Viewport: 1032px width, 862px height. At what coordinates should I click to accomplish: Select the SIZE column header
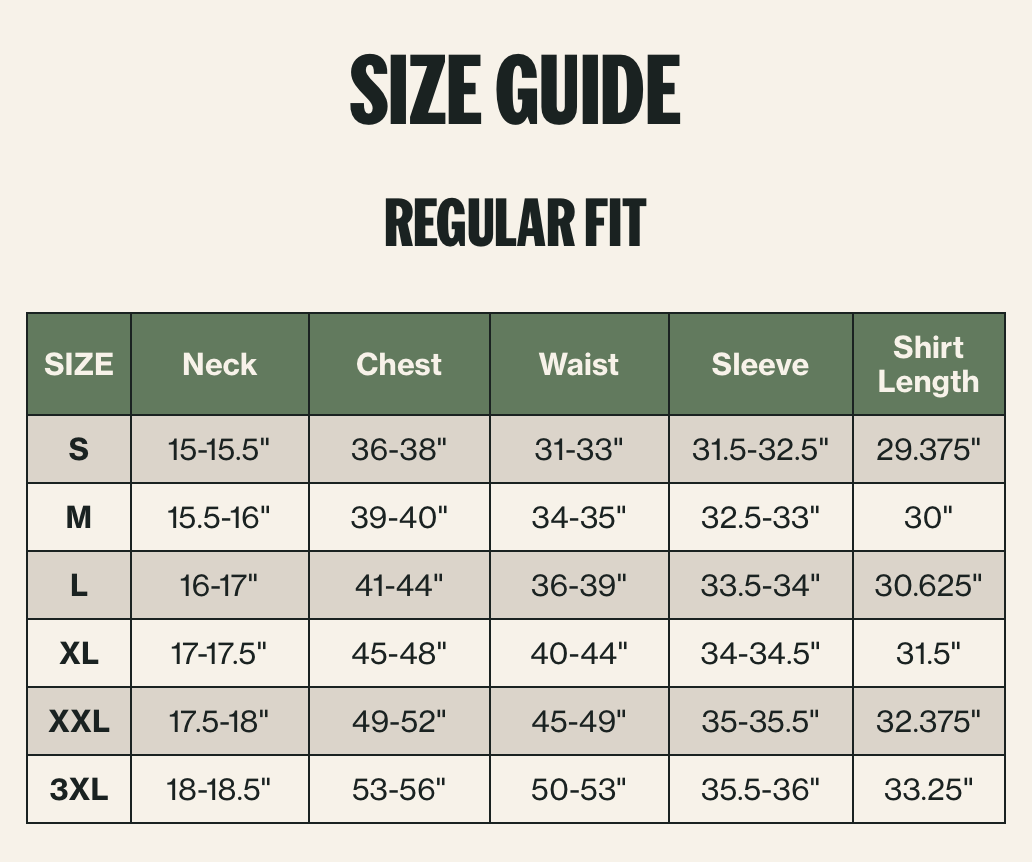click(x=79, y=365)
